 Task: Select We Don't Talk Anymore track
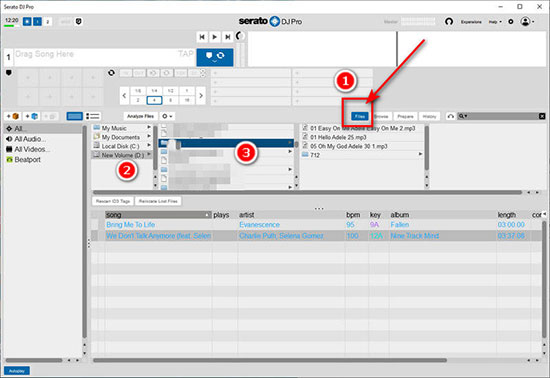tap(317, 236)
